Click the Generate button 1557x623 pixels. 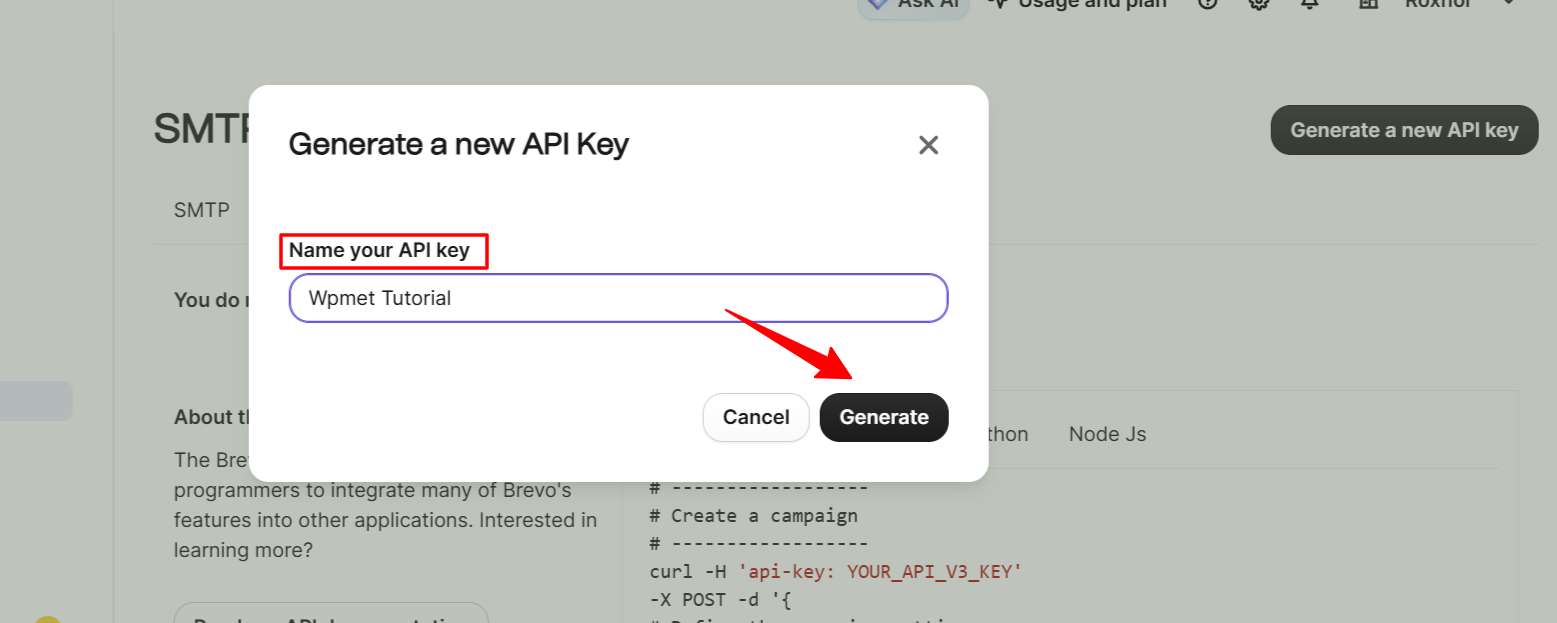tap(883, 417)
